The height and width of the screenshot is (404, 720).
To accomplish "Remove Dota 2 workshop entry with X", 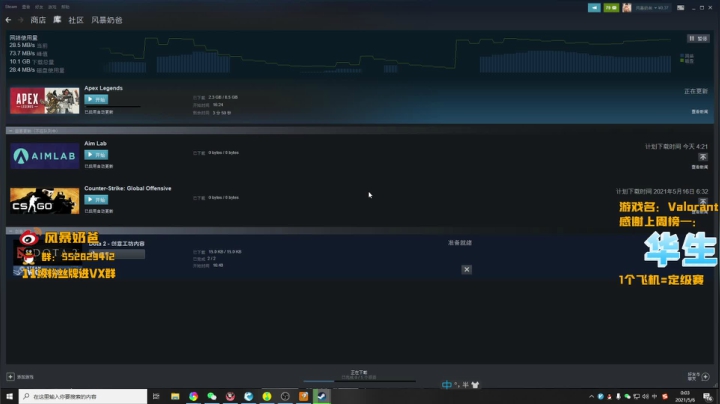I will (467, 269).
